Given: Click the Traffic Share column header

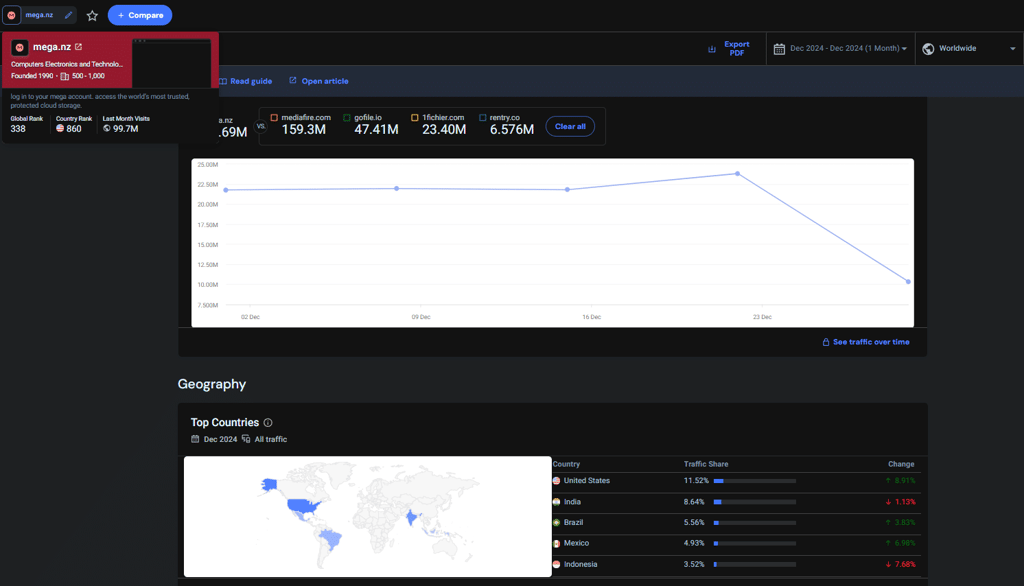Looking at the screenshot, I should pyautogui.click(x=705, y=464).
